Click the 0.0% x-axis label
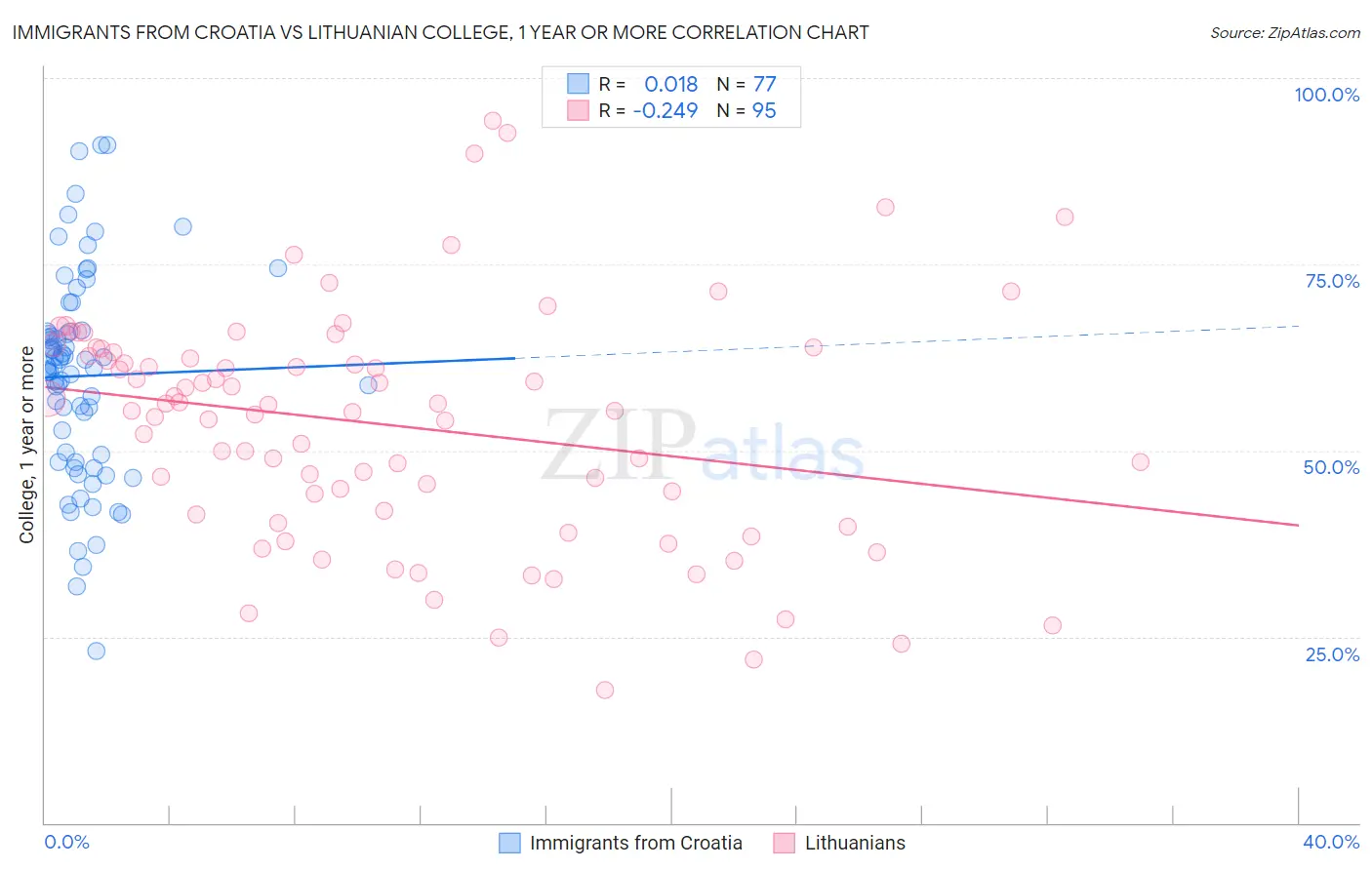1372x870 pixels. pos(66,842)
